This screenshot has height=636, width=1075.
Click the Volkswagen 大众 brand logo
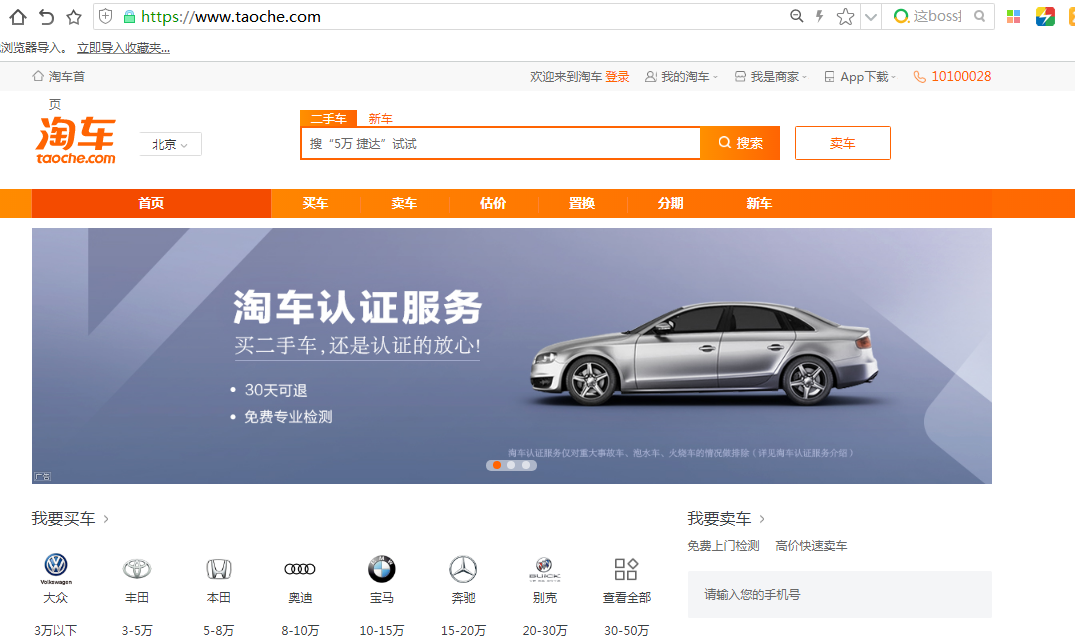point(56,568)
